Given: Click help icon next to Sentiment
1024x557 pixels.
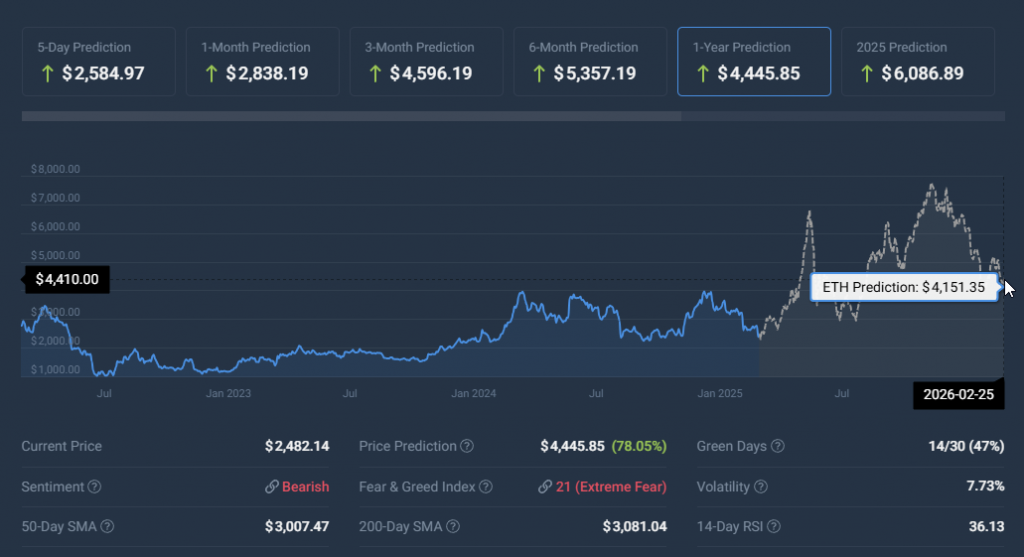Looking at the screenshot, I should click(x=95, y=487).
